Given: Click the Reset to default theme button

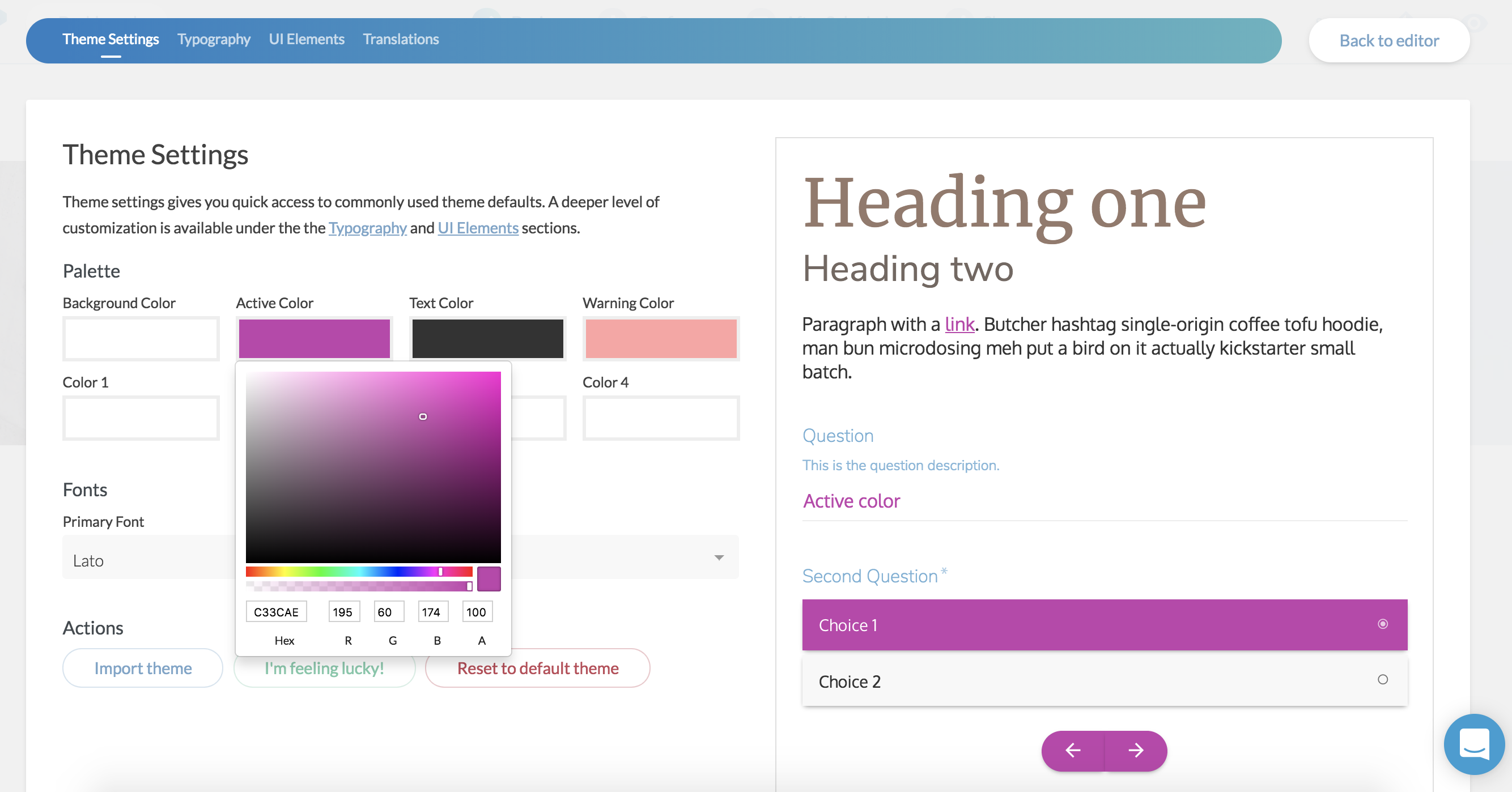Looking at the screenshot, I should [538, 668].
